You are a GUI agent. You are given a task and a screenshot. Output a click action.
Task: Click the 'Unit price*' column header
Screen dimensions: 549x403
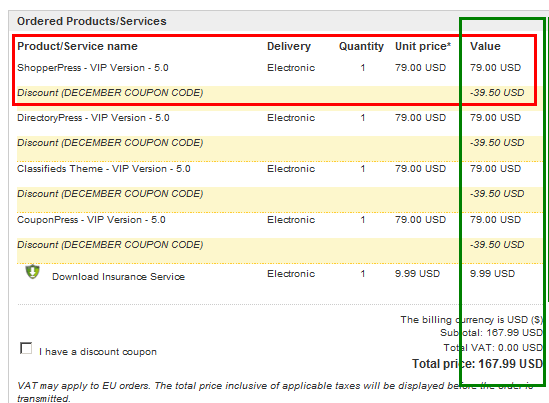(423, 46)
